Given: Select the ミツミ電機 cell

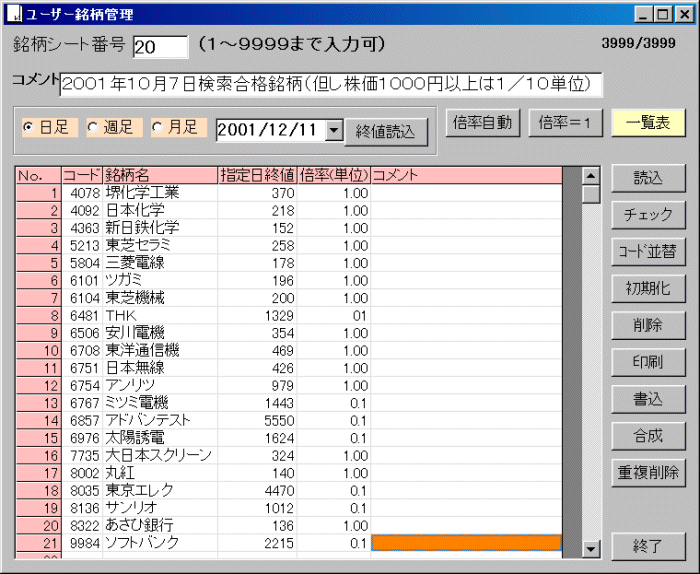Looking at the screenshot, I should (x=160, y=403).
